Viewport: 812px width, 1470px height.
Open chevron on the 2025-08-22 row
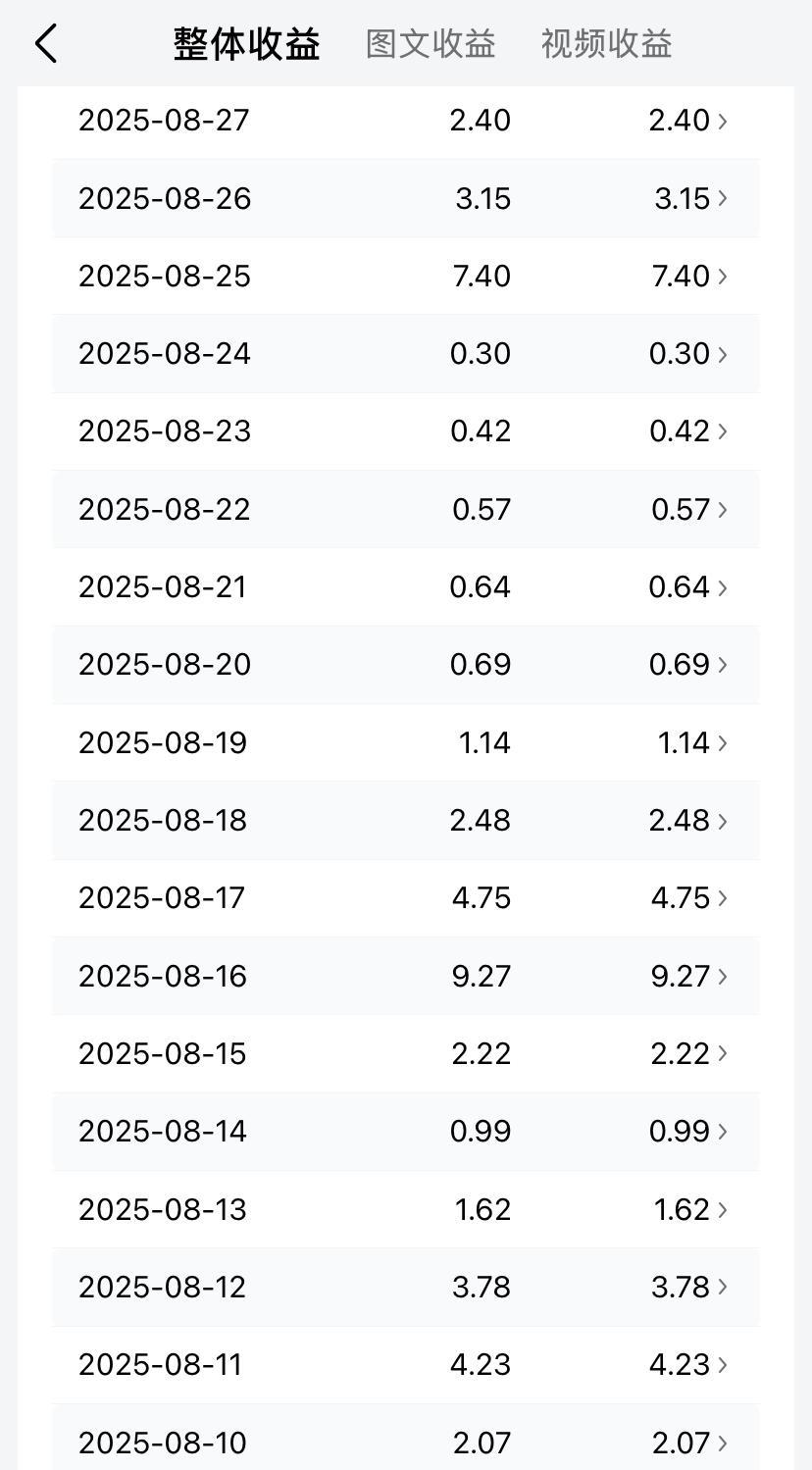pos(723,509)
